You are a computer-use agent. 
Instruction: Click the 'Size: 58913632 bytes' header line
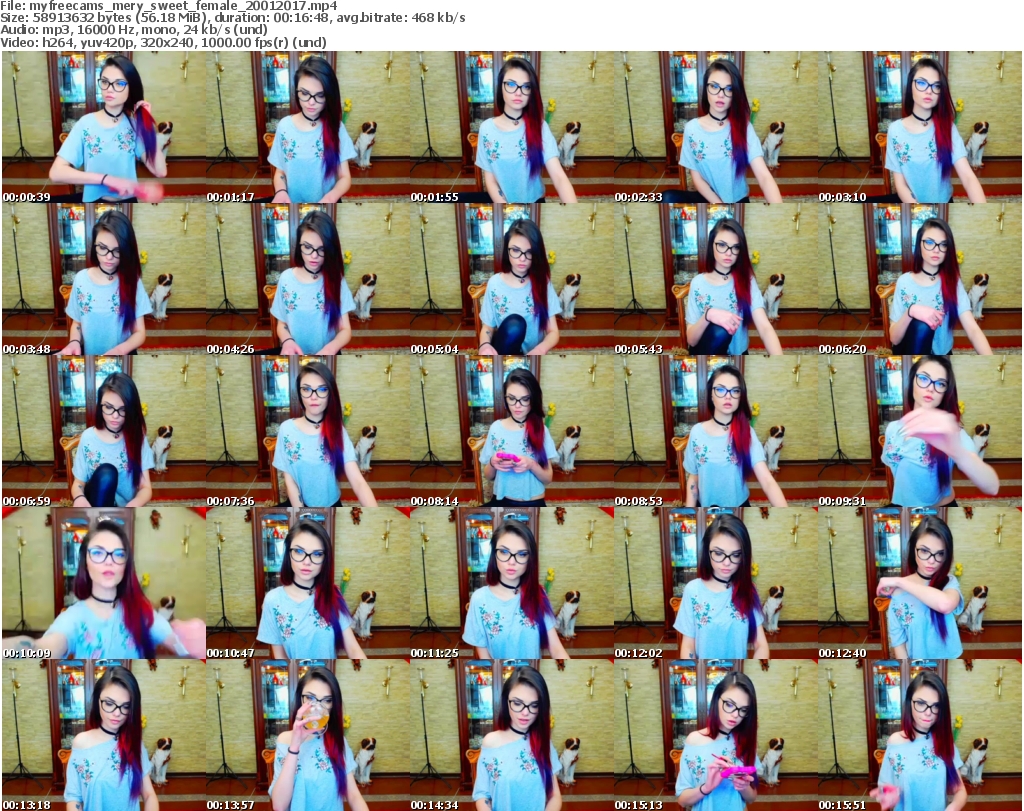233,18
